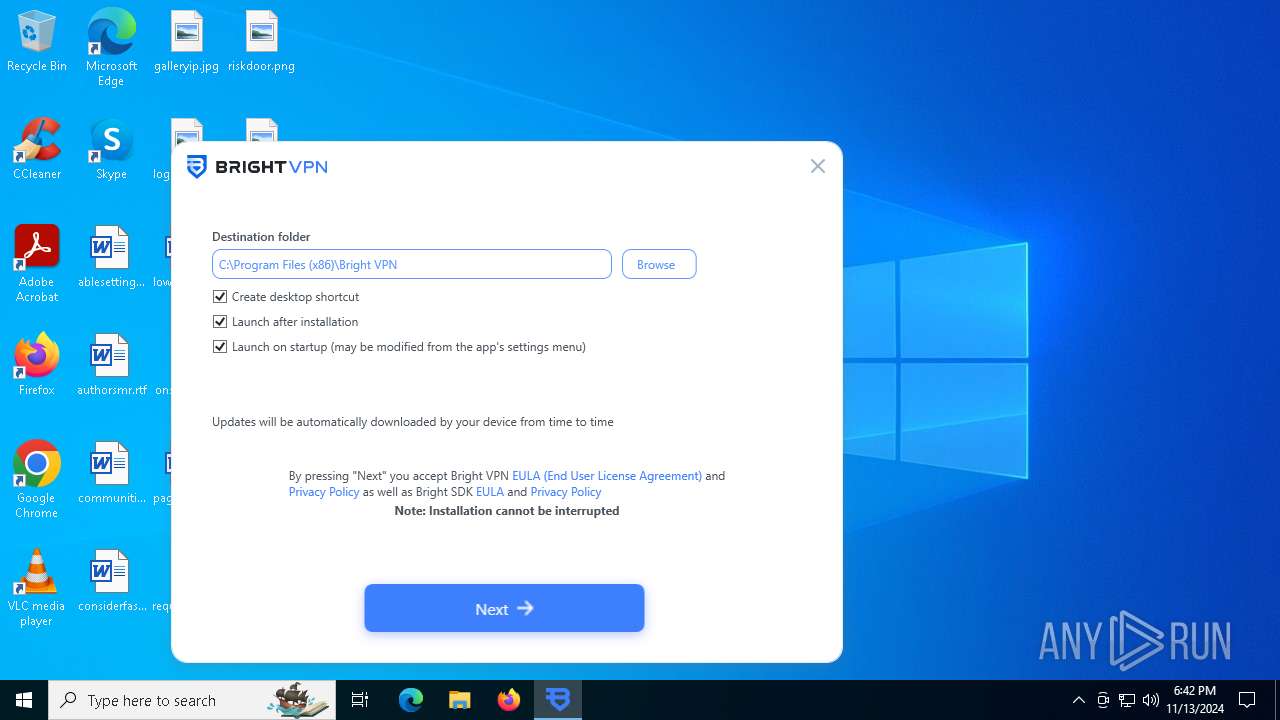1280x720 pixels.
Task: Open the notification center
Action: click(x=1247, y=700)
